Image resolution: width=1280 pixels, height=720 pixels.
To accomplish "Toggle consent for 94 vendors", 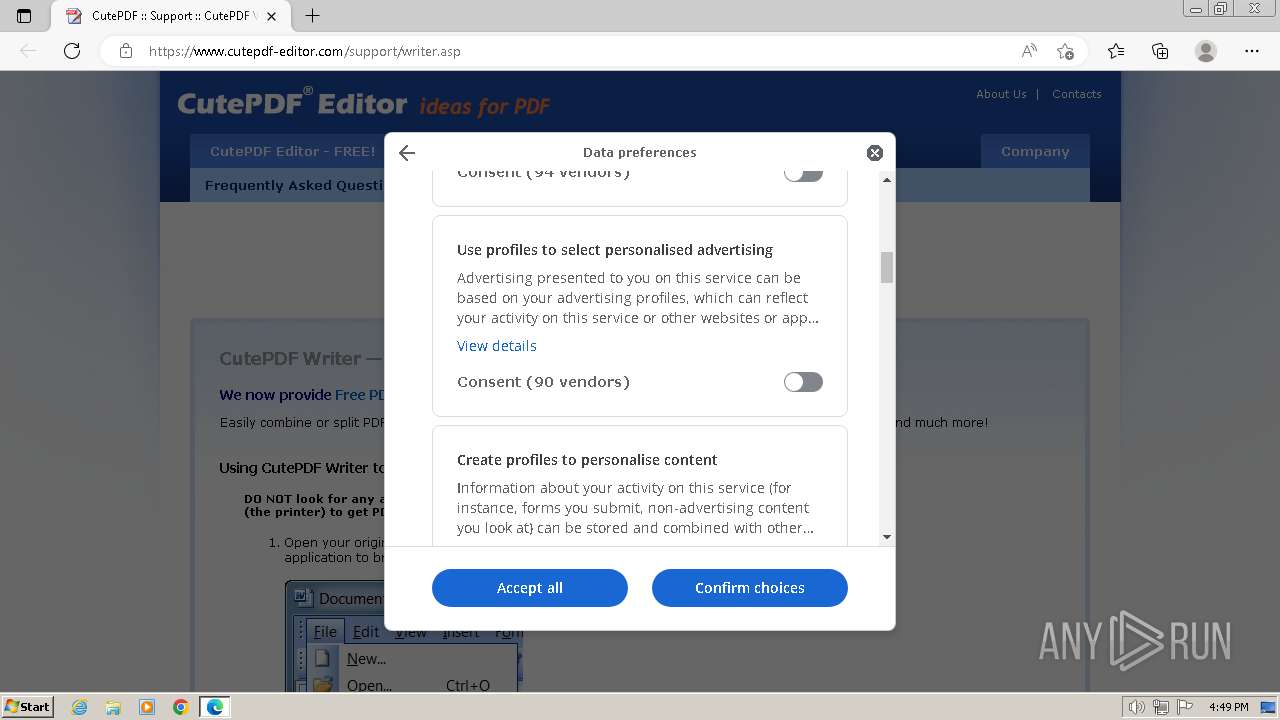I will point(803,173).
